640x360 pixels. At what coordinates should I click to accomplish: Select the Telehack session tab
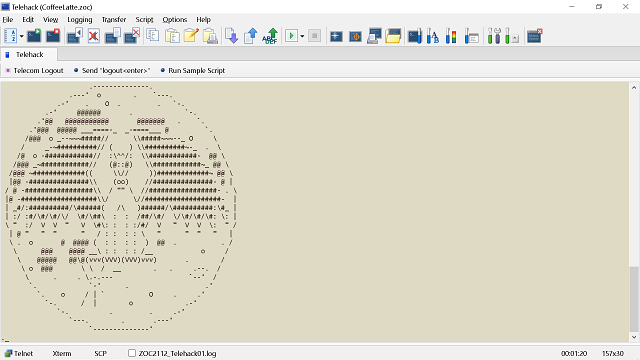tap(29, 54)
